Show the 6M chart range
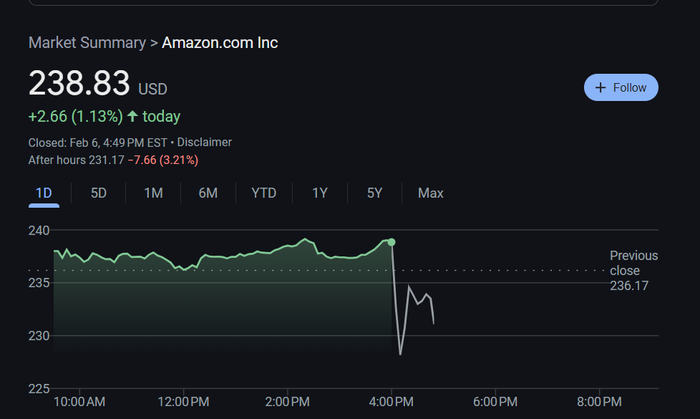 (208, 193)
